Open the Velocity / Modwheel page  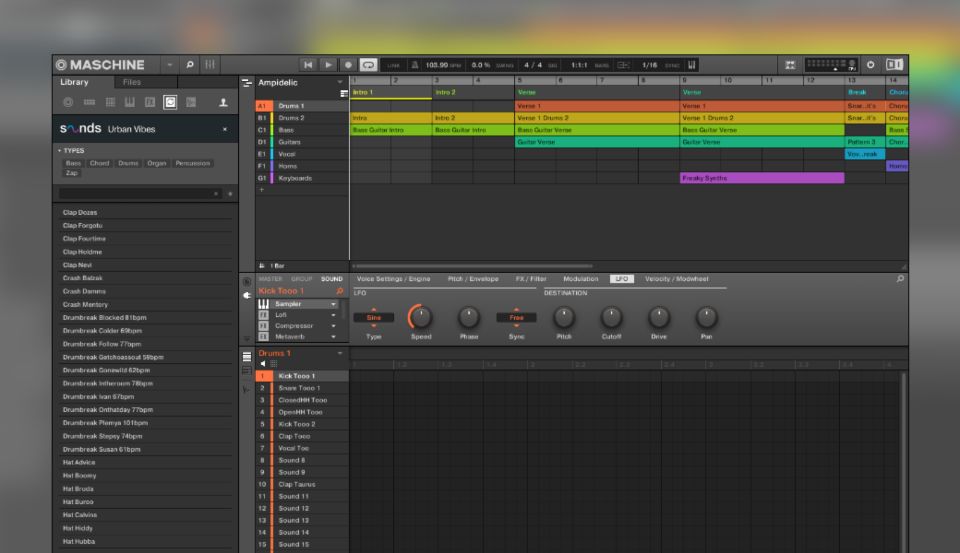(677, 279)
